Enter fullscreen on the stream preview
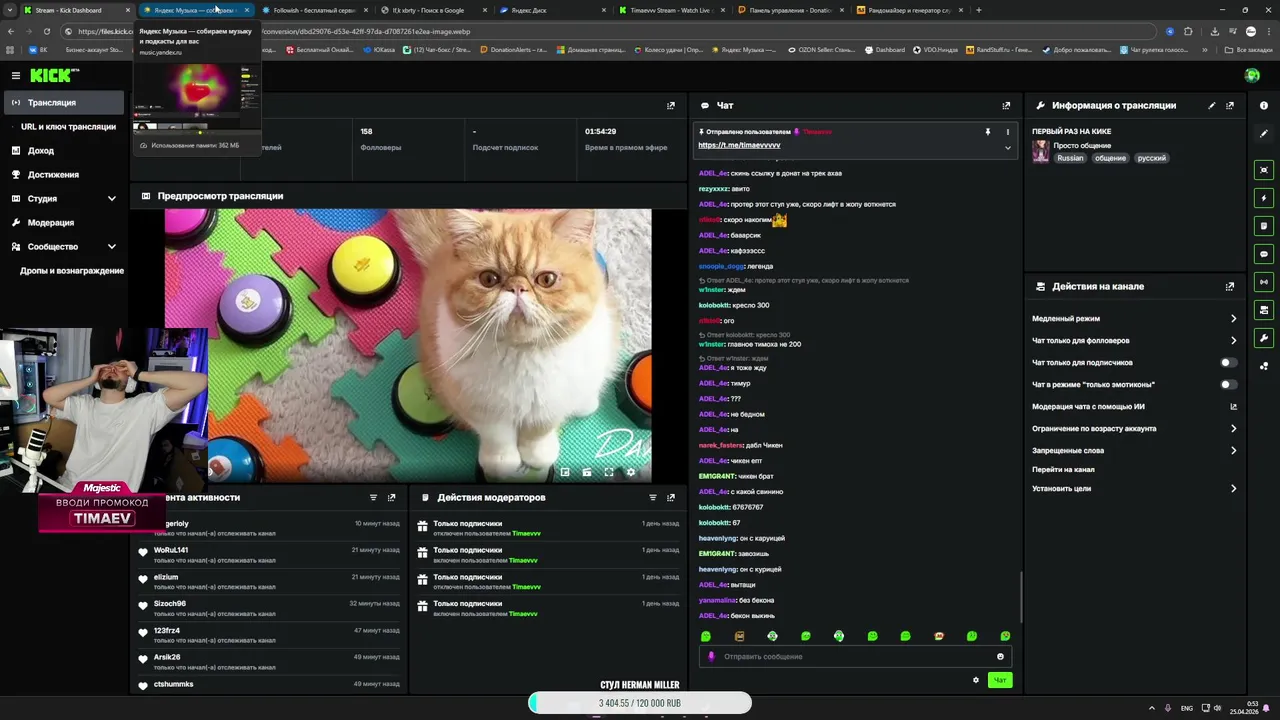This screenshot has height=720, width=1280. 609,472
